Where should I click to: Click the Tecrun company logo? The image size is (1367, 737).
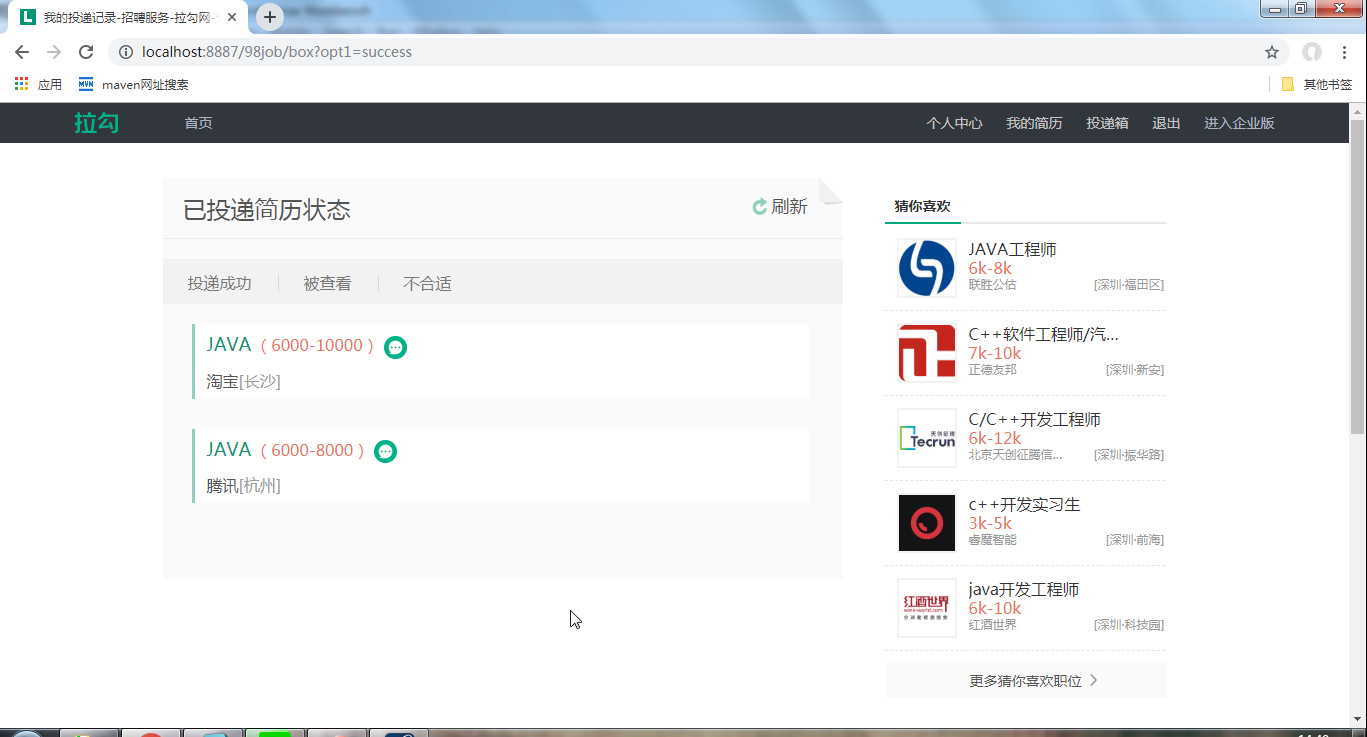pyautogui.click(x=927, y=438)
